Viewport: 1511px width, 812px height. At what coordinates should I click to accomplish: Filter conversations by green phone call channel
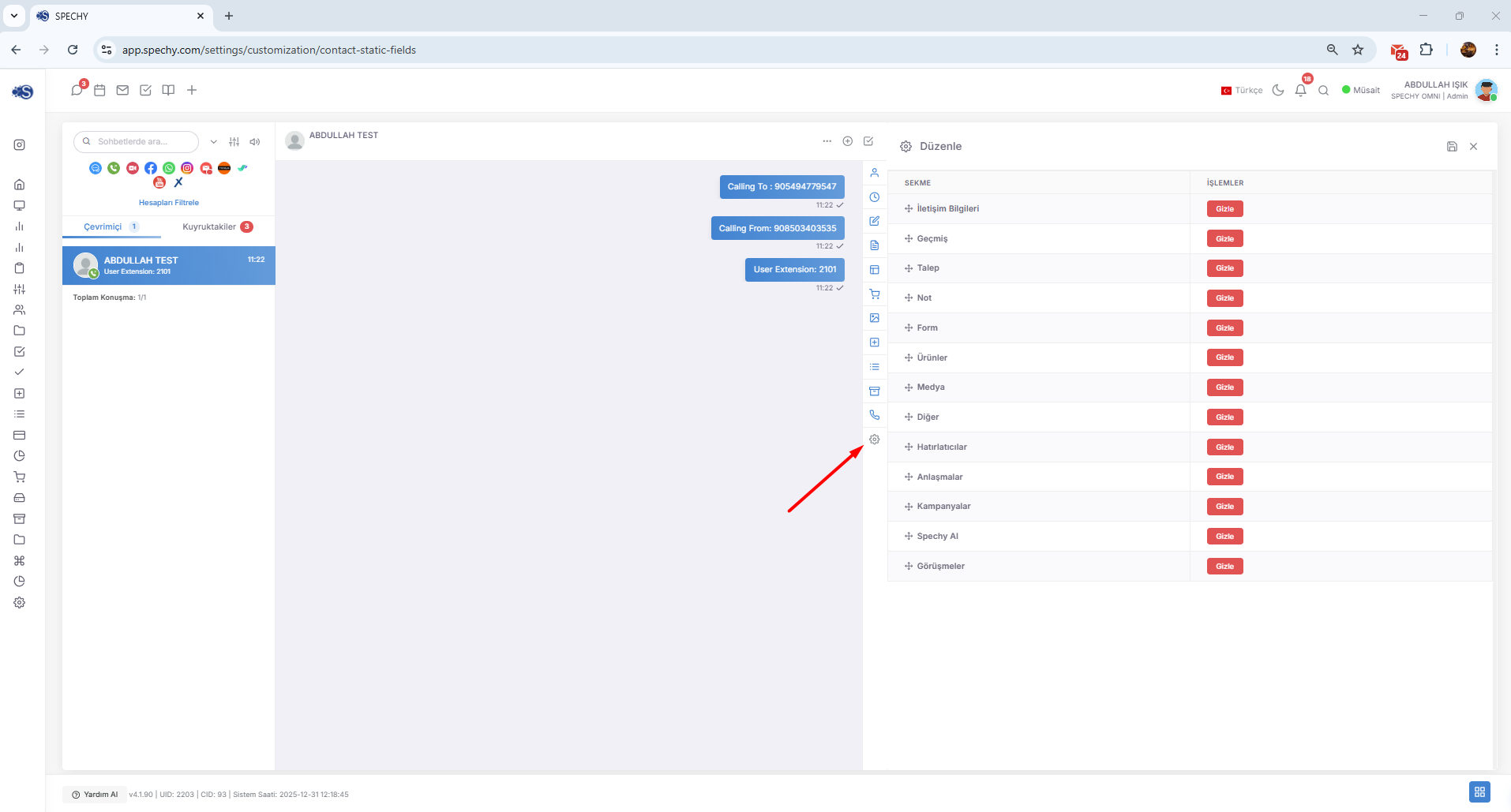tap(114, 168)
